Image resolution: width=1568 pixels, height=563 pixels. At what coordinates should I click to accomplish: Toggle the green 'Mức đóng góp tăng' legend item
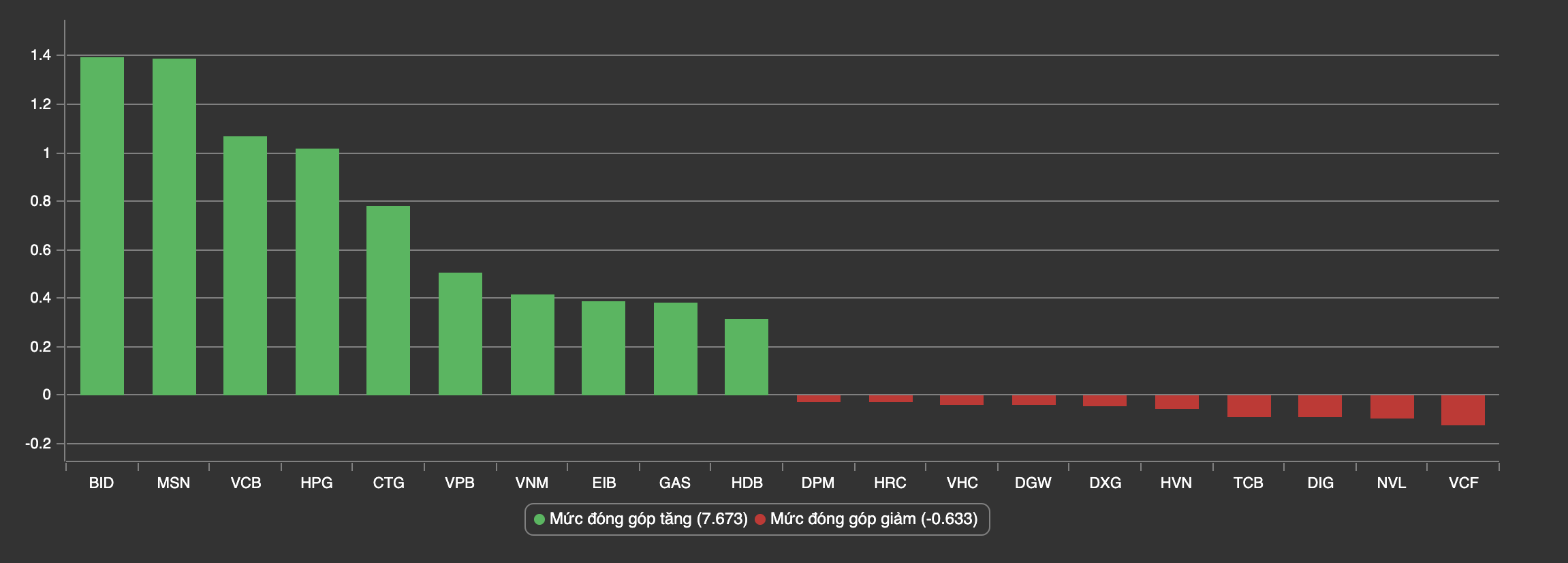(x=641, y=519)
